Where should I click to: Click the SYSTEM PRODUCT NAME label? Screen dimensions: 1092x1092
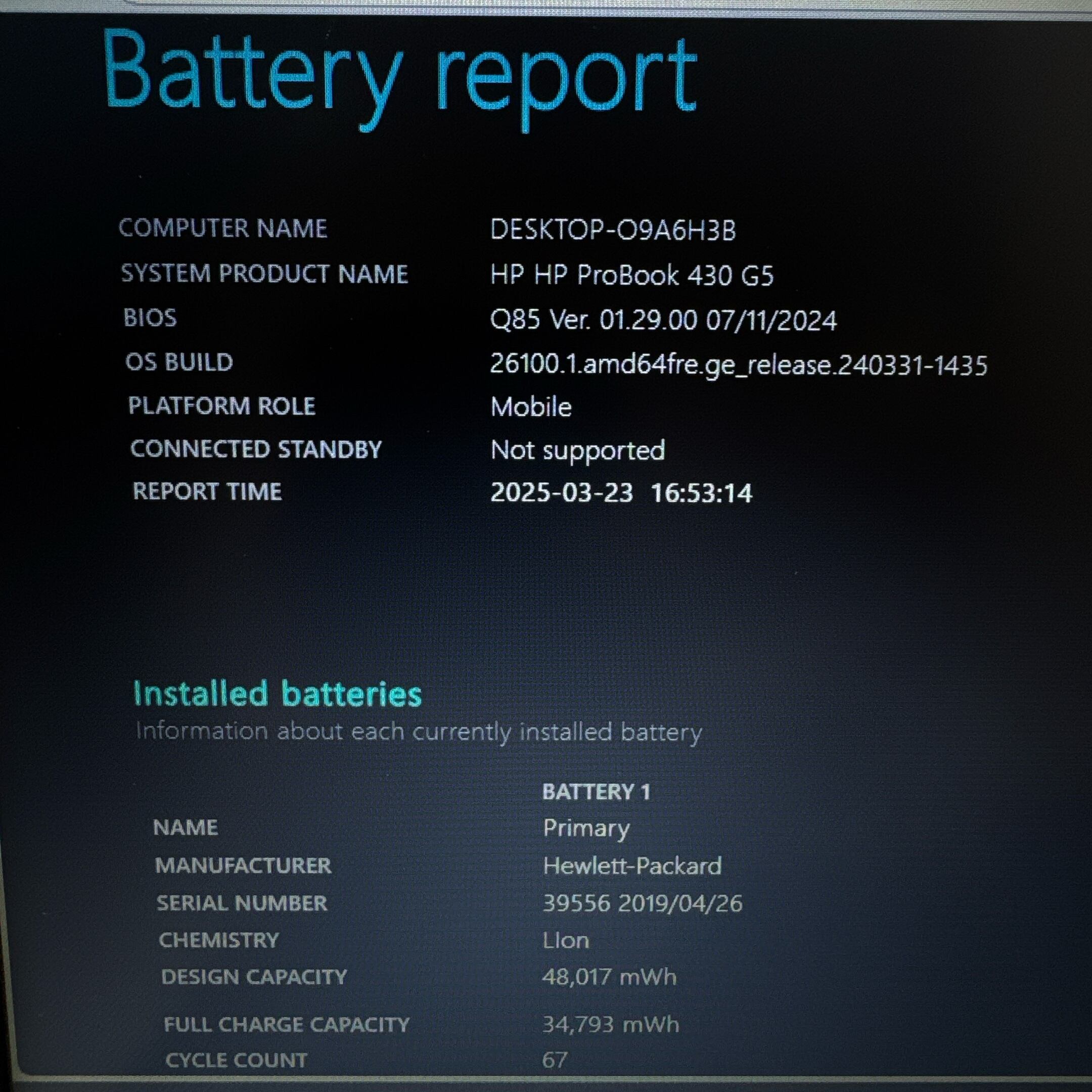pos(264,274)
